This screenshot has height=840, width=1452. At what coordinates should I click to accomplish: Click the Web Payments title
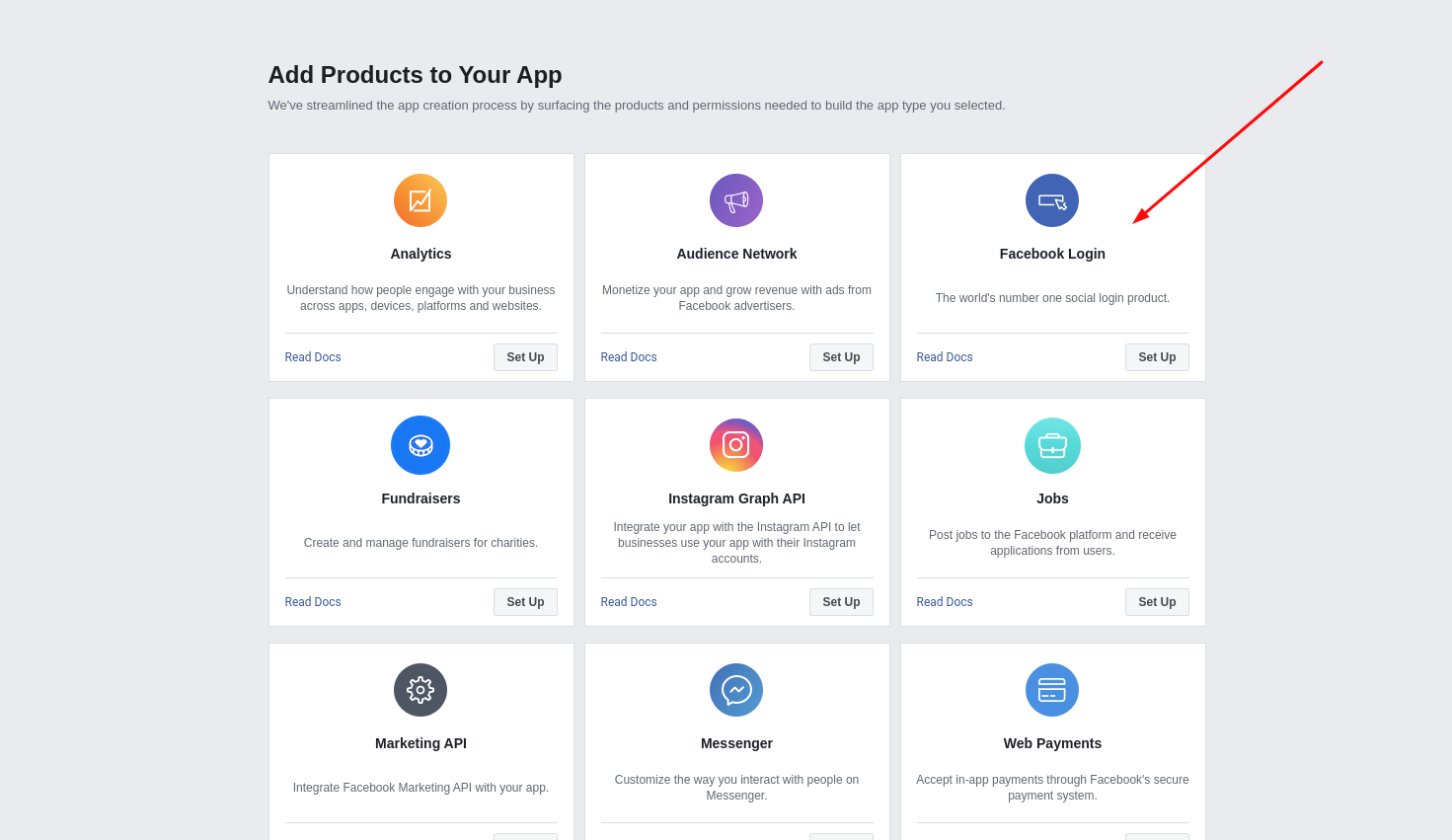(1052, 743)
